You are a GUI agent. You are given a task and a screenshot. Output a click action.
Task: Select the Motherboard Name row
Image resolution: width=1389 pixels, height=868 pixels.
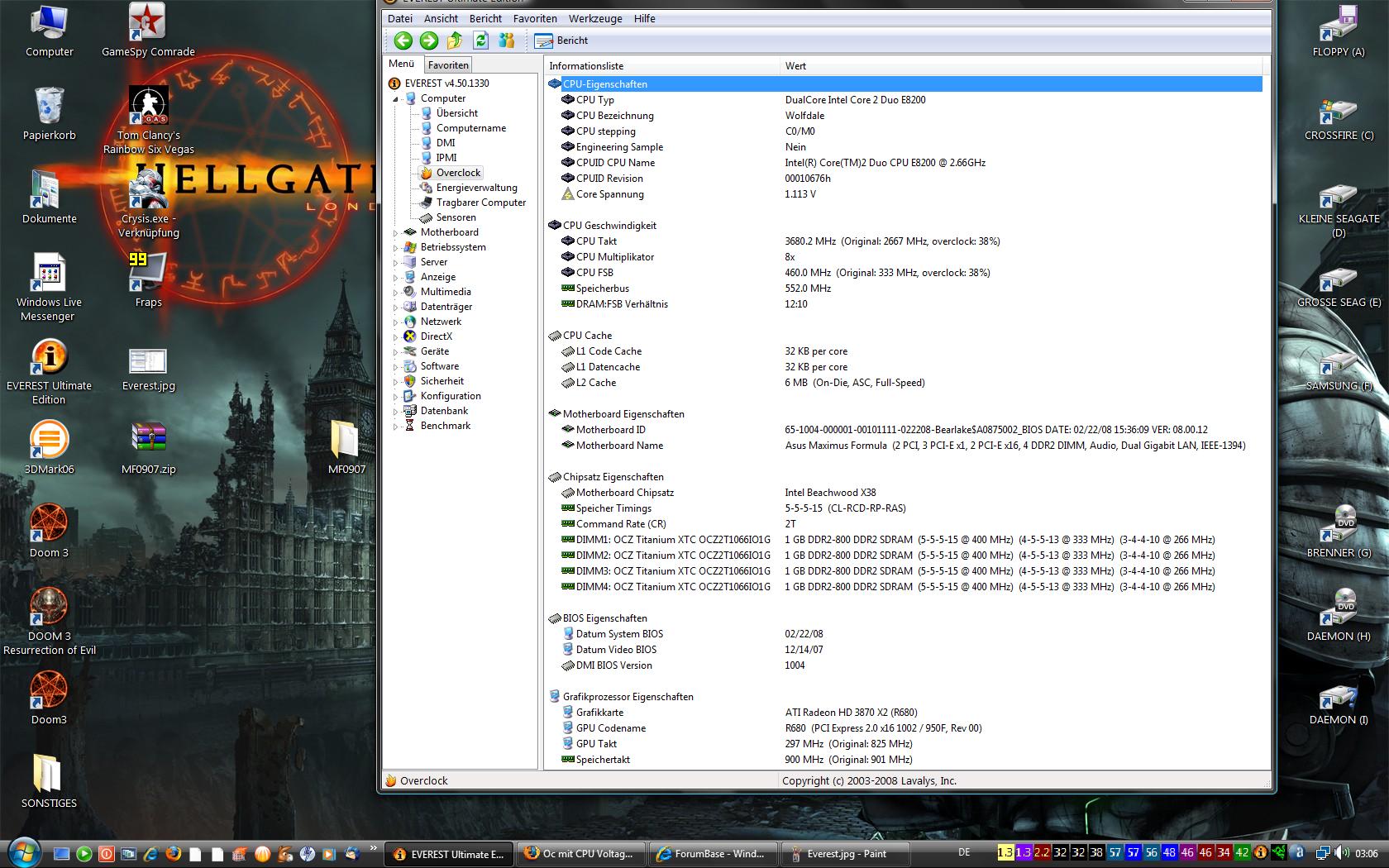coord(904,446)
